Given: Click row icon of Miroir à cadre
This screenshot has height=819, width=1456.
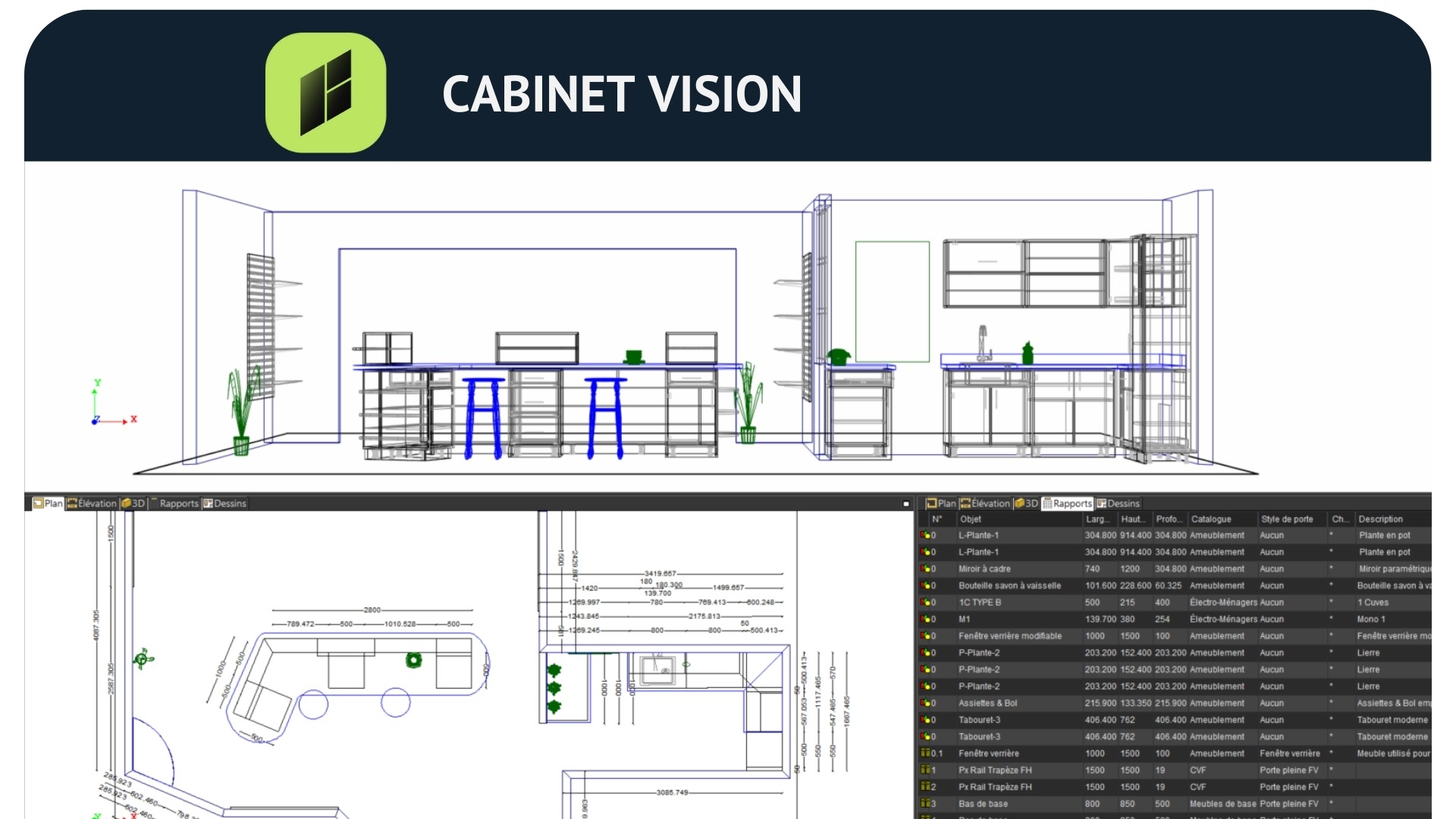Looking at the screenshot, I should (x=925, y=569).
